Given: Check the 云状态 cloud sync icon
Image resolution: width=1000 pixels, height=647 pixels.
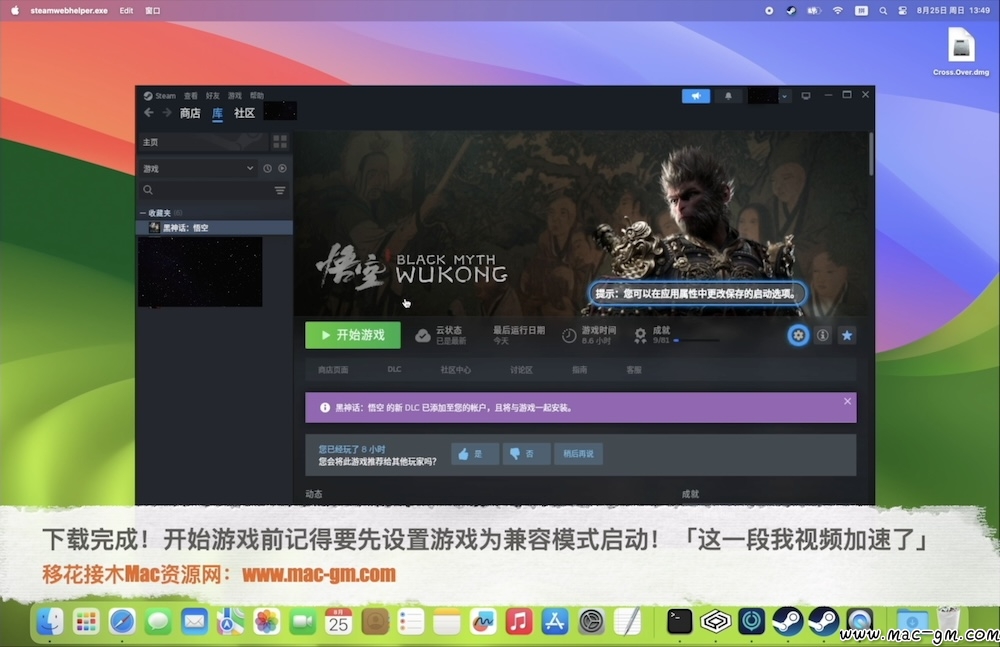Looking at the screenshot, I should pos(423,336).
